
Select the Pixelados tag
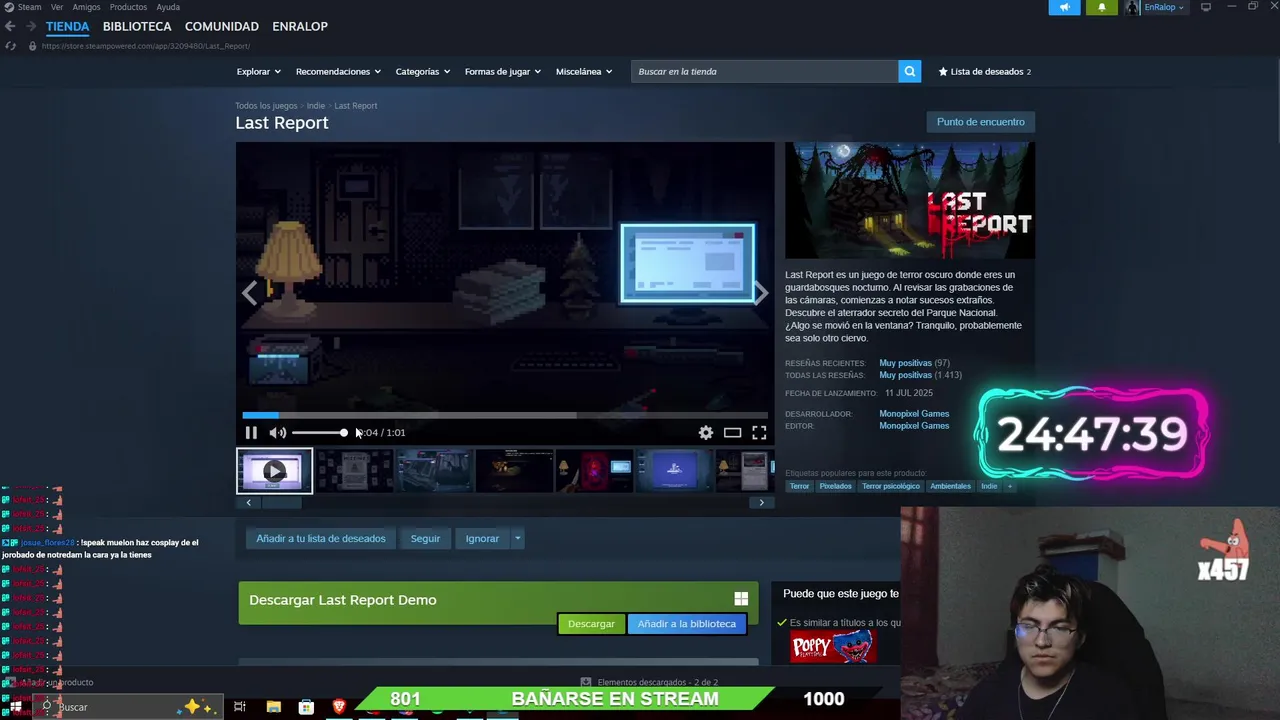click(x=835, y=486)
